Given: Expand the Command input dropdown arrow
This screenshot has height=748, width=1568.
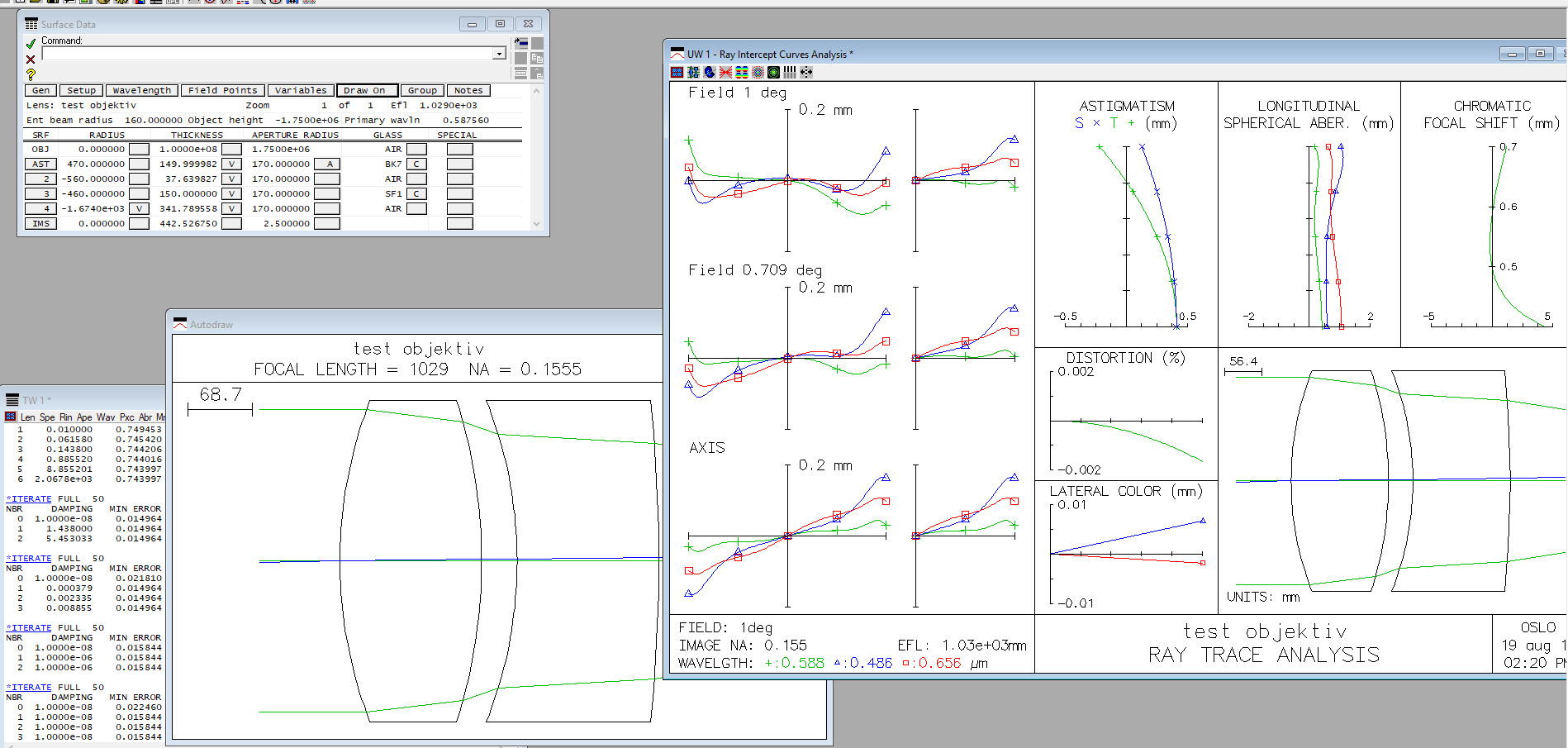Looking at the screenshot, I should pyautogui.click(x=498, y=54).
